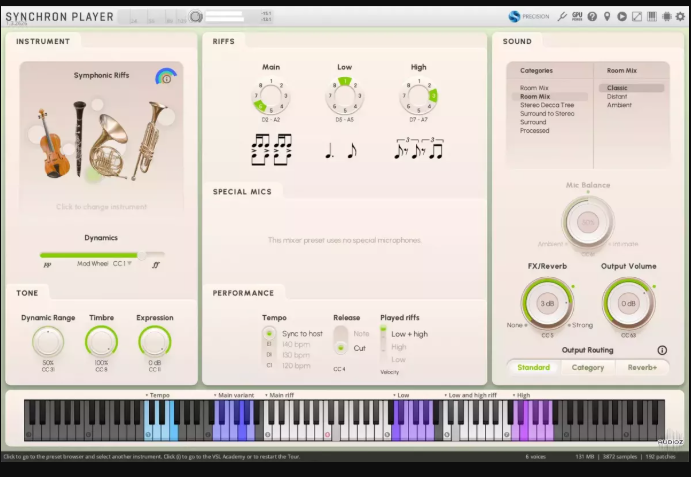Image resolution: width=691 pixels, height=477 pixels.
Task: Click the Low riff selector dial
Action: point(345,96)
